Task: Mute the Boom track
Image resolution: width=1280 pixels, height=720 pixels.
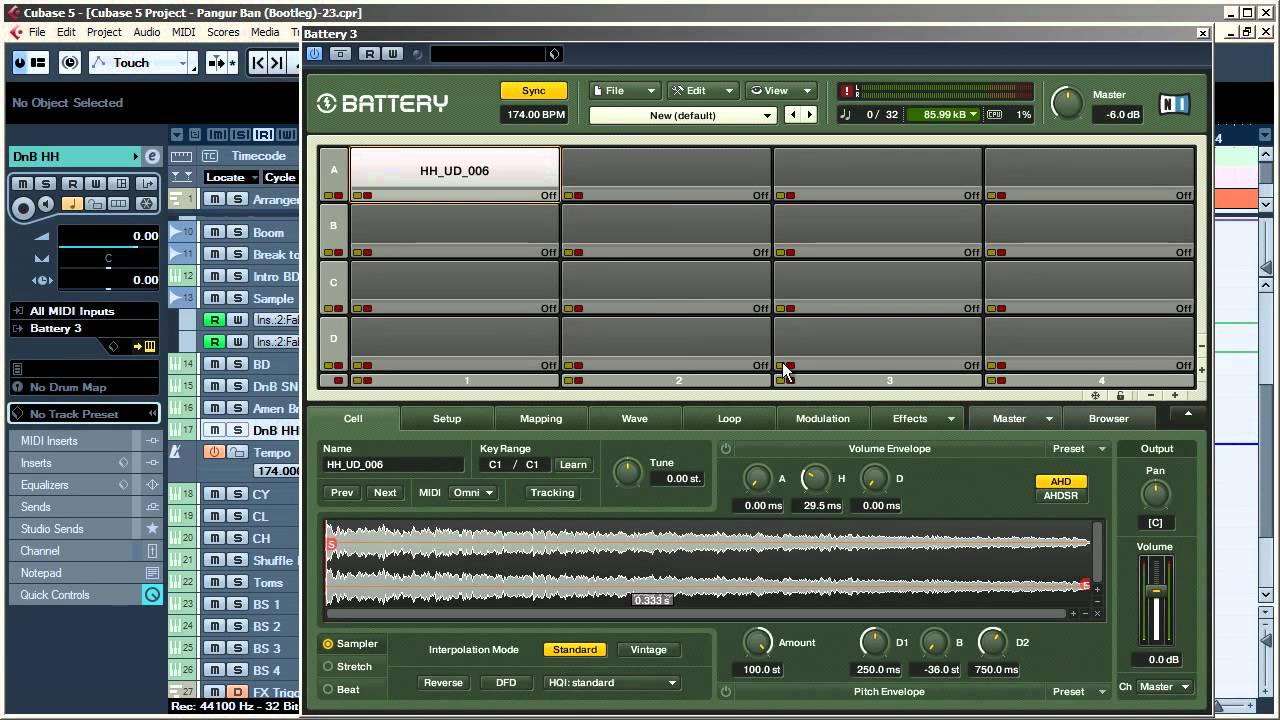Action: pyautogui.click(x=214, y=232)
